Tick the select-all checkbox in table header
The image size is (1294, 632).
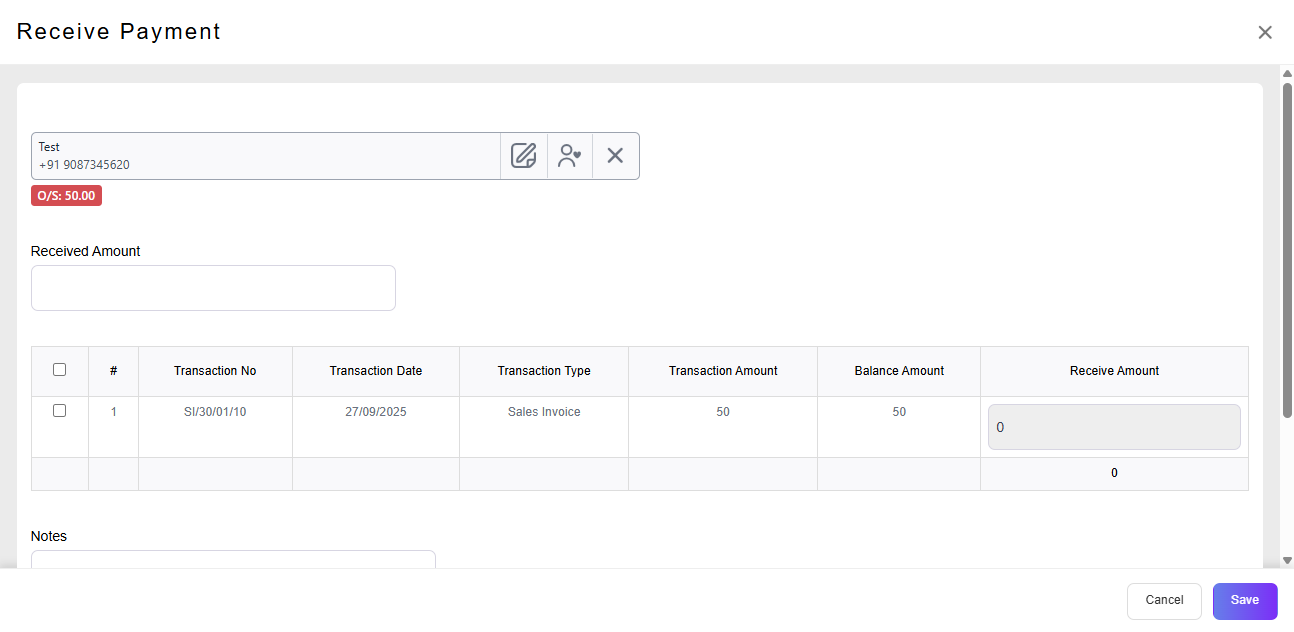point(59,370)
